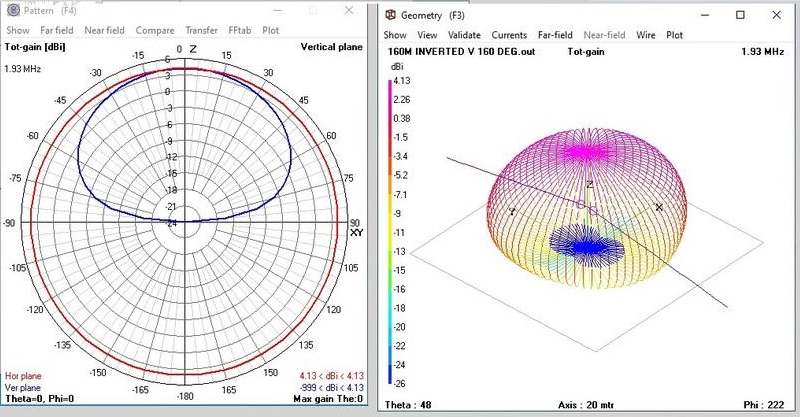
Task: Open Far-field menu in Geometry window
Action: click(x=556, y=35)
